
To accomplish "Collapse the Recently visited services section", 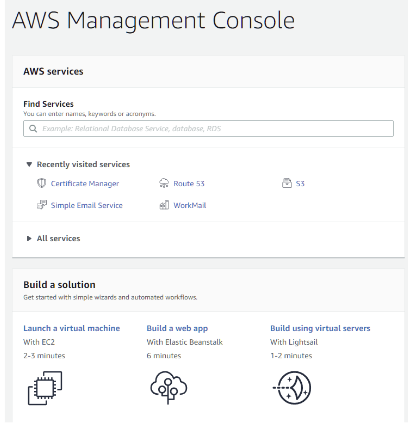I will (29, 164).
